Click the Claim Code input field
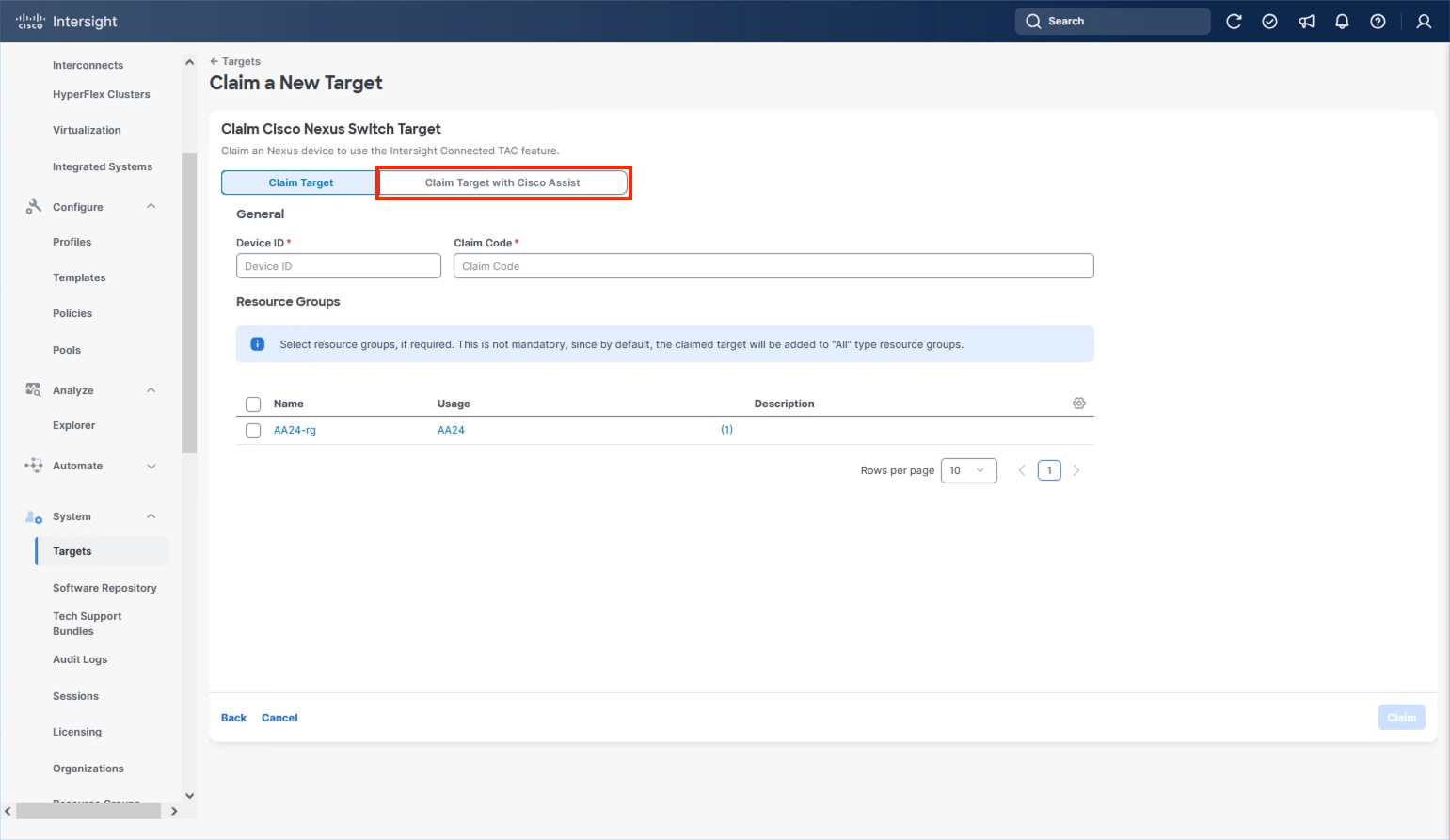Viewport: 1450px width, 840px height. tap(773, 266)
